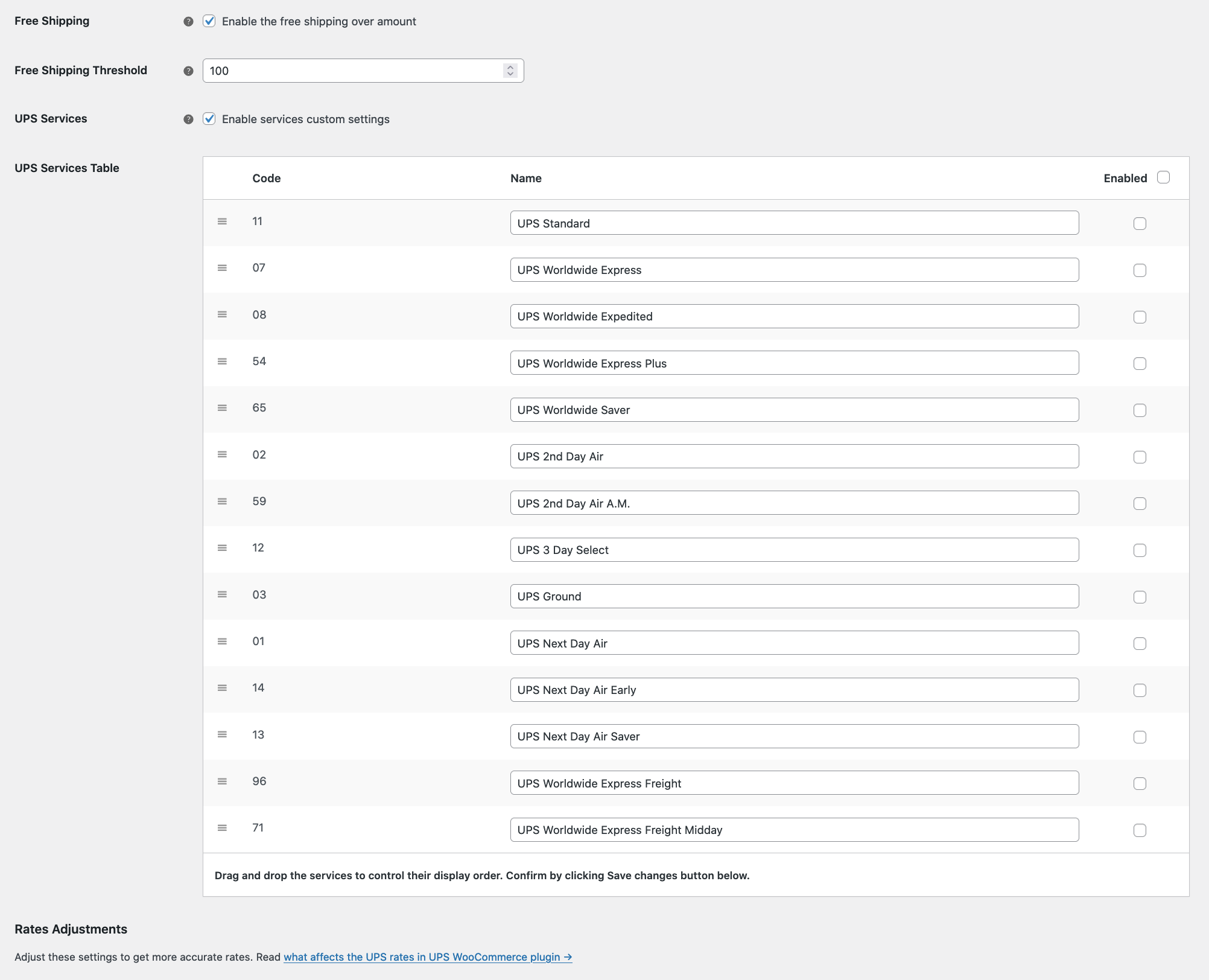Enable the UPS Worldwide Express Plus service
Image resolution: width=1209 pixels, height=980 pixels.
(x=1140, y=364)
